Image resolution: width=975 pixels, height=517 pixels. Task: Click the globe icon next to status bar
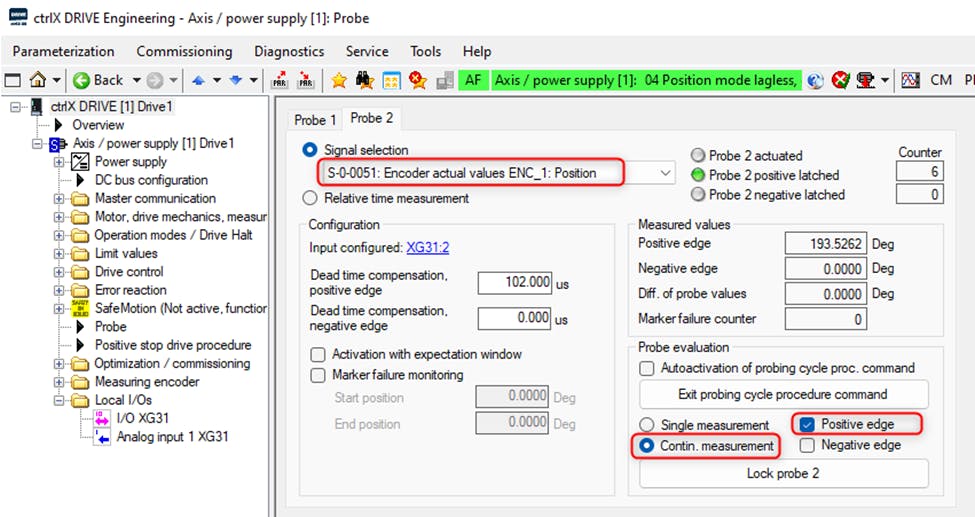tap(816, 80)
